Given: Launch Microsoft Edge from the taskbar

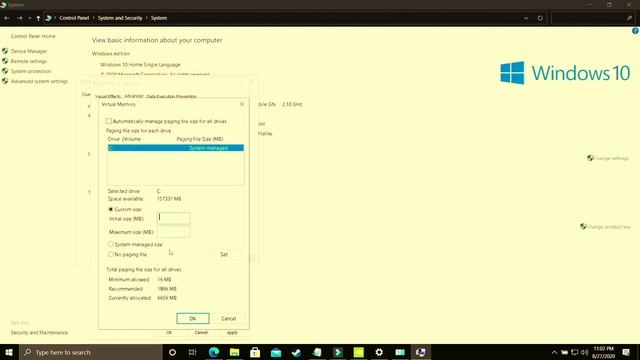Looking at the screenshot, I should 214,352.
